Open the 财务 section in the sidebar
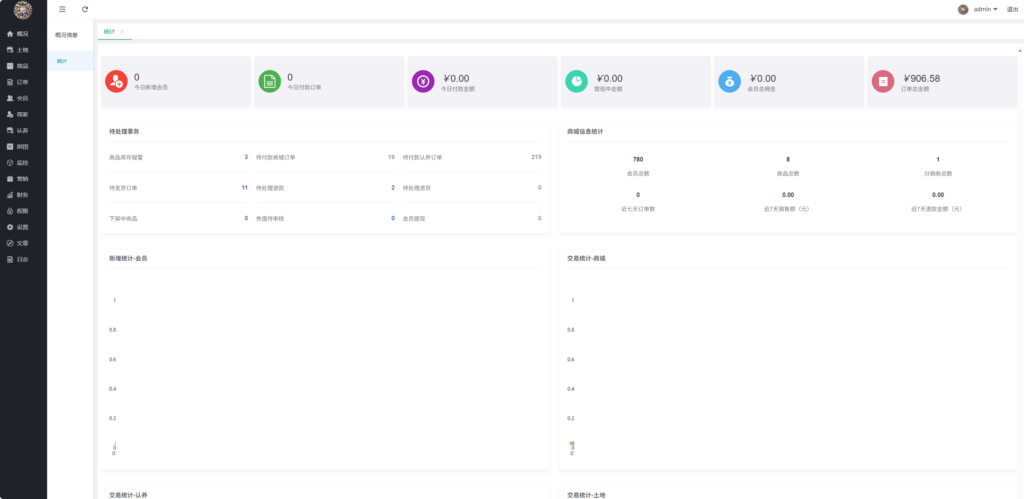 click(x=22, y=195)
